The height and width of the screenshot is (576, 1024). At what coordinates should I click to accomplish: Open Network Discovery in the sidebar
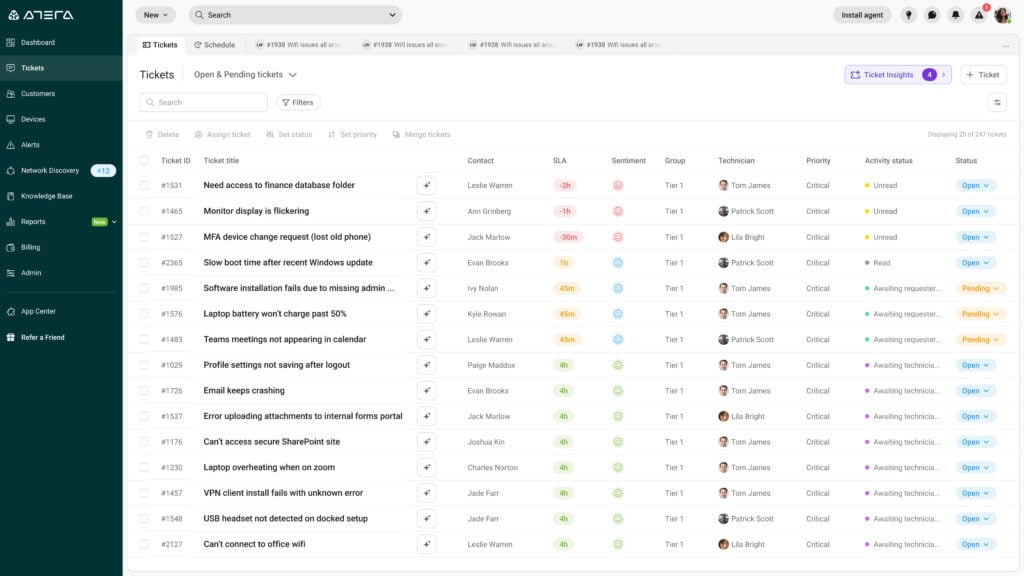(x=50, y=170)
